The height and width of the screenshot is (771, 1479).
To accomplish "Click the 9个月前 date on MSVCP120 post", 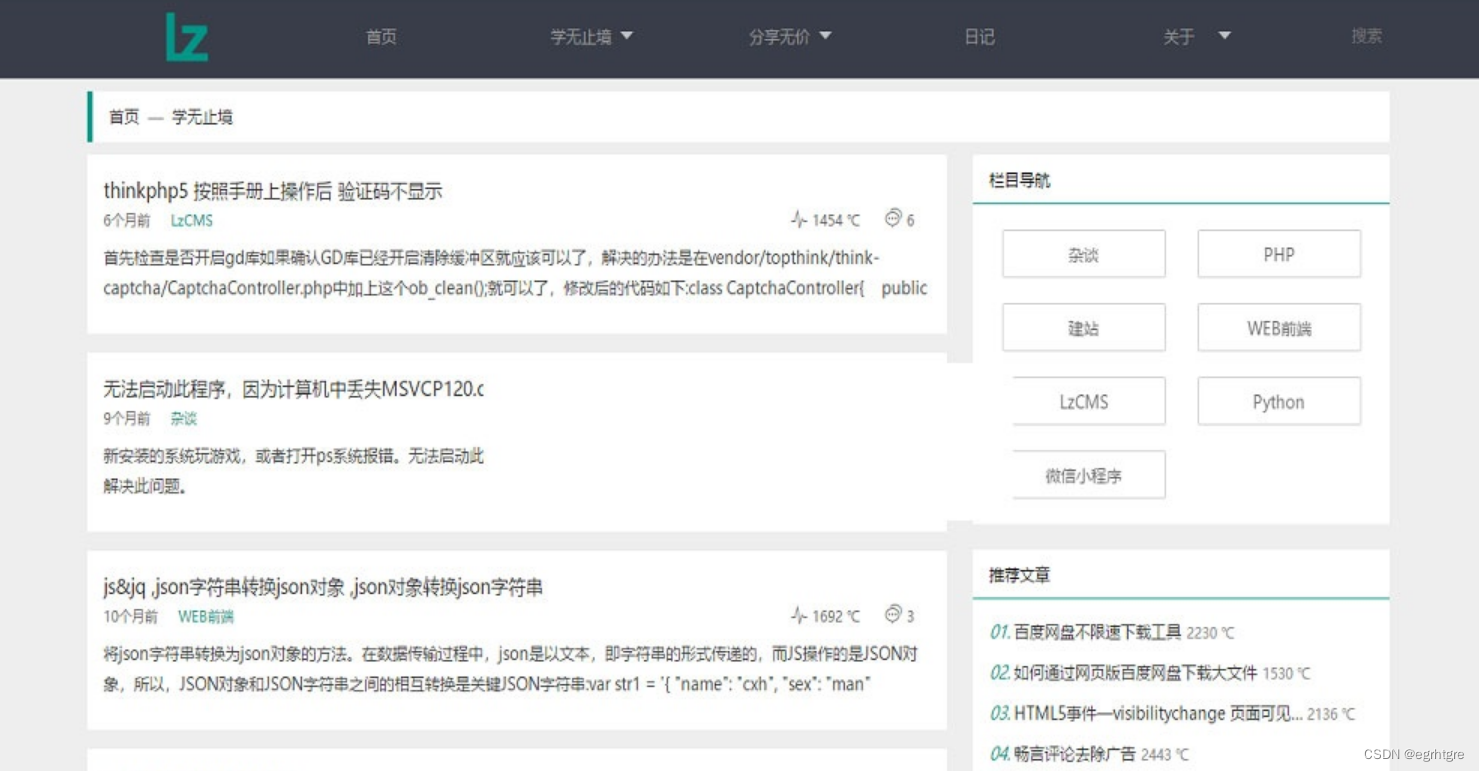I will point(127,419).
